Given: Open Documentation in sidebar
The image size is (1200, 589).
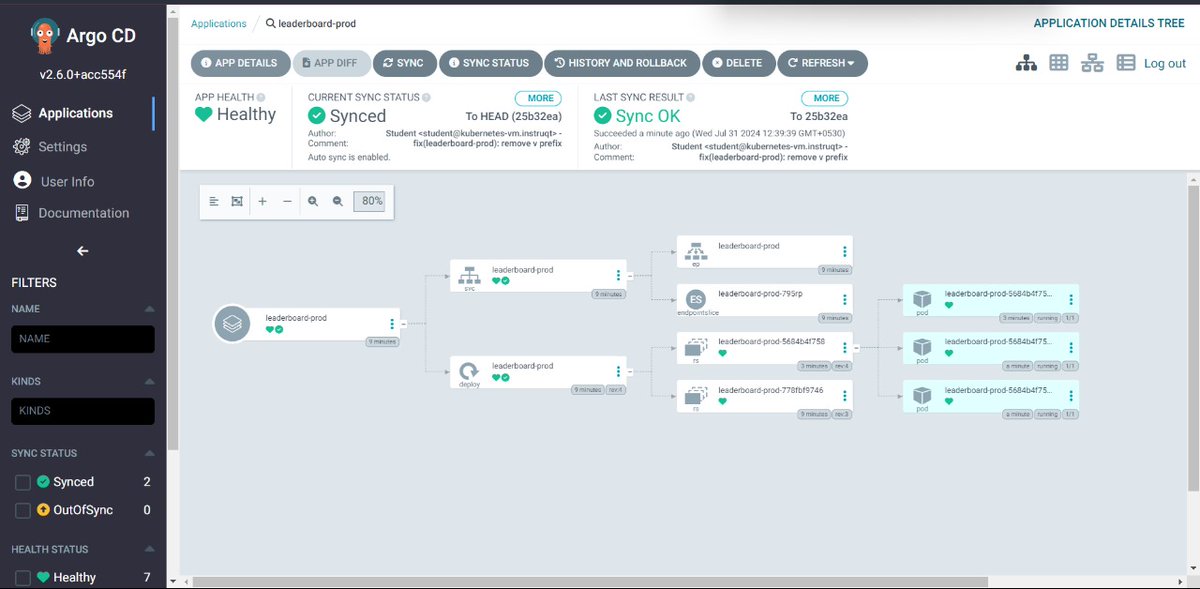Looking at the screenshot, I should [x=21, y=213].
